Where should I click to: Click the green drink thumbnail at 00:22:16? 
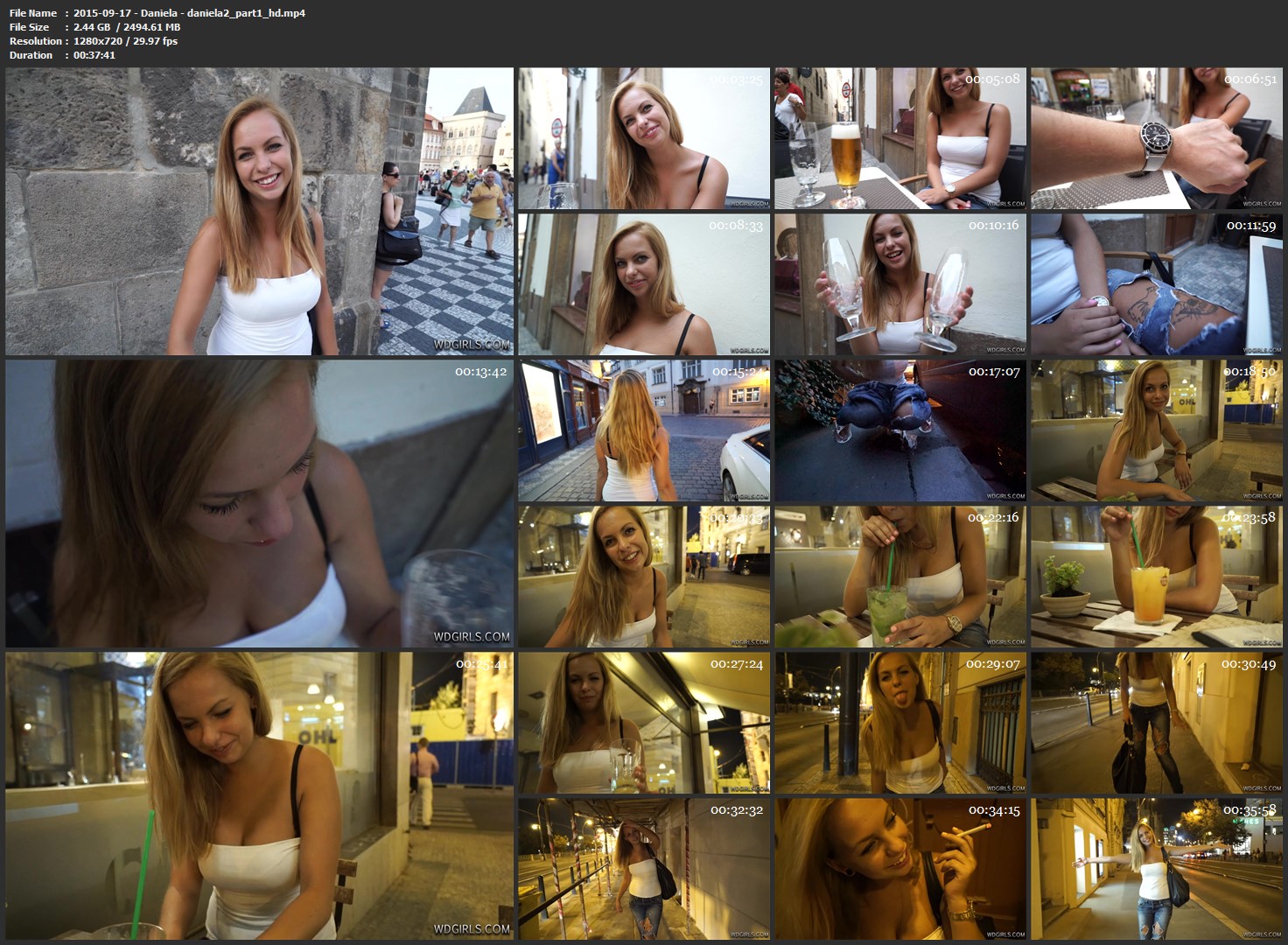[x=899, y=577]
